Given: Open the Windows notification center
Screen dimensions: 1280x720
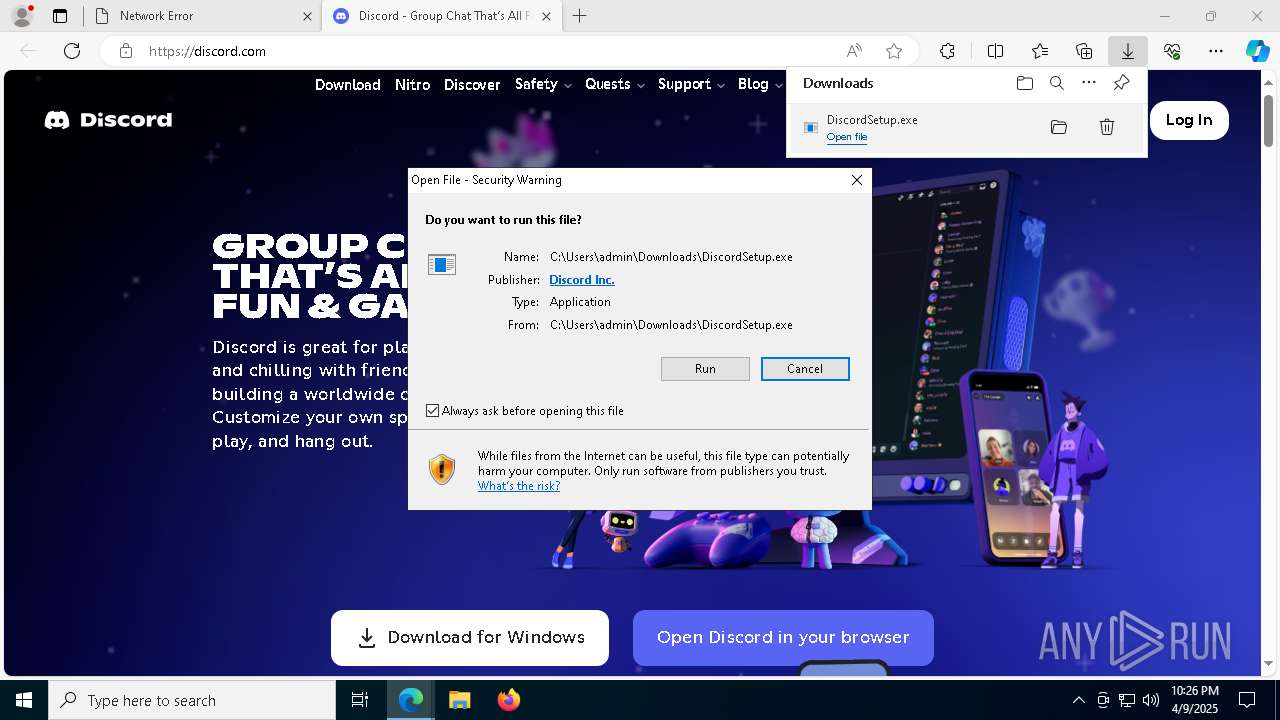Looking at the screenshot, I should coord(1247,700).
